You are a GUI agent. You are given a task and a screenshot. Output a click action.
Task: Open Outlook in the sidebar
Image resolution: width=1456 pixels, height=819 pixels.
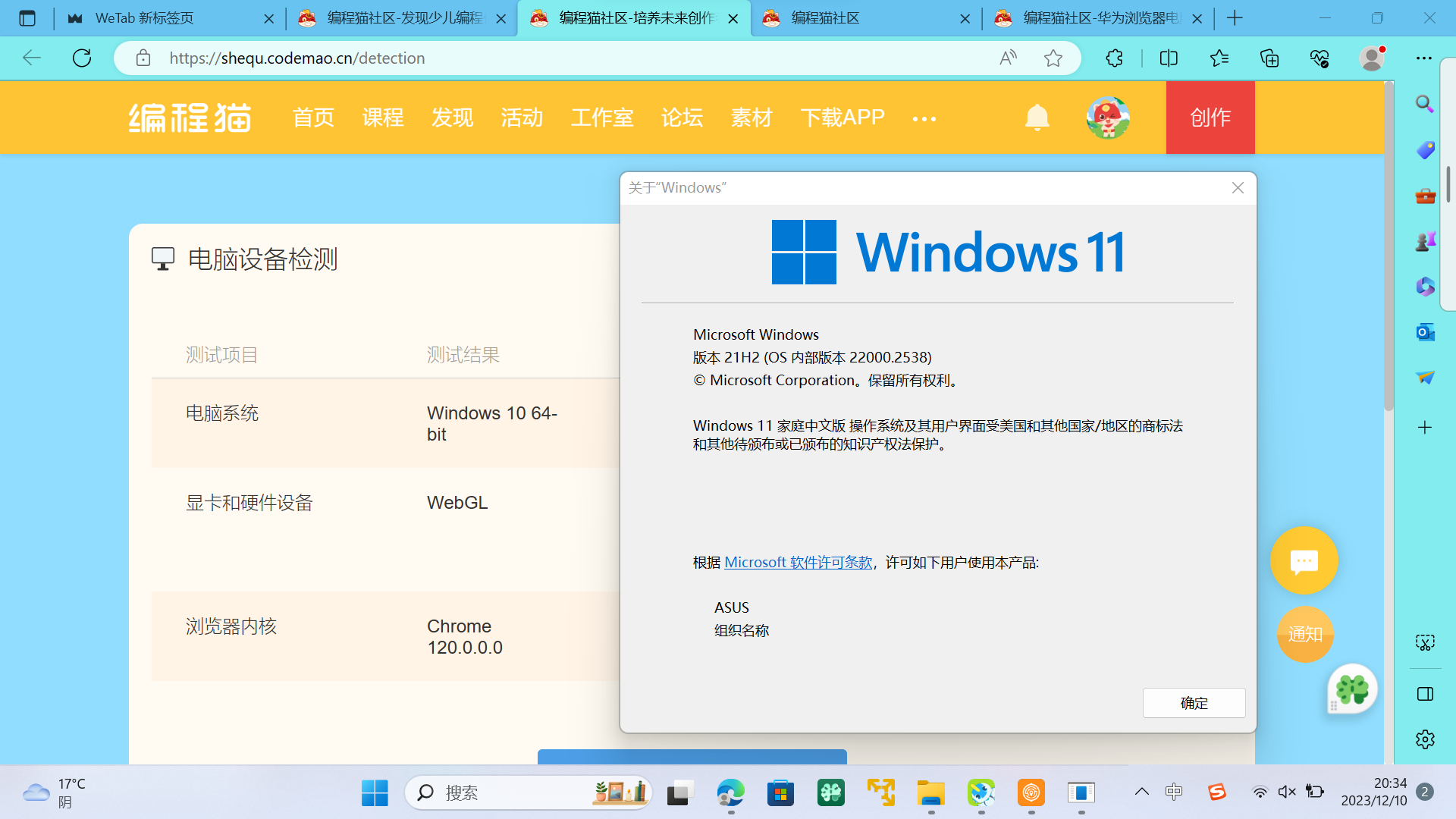1425,332
